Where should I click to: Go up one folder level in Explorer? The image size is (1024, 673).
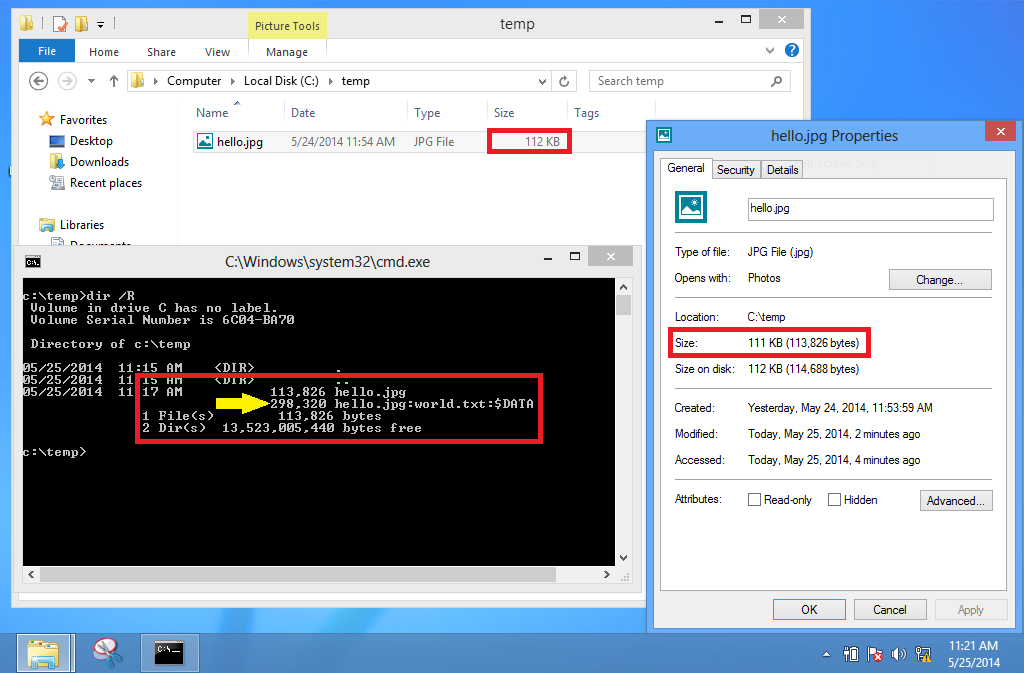114,81
